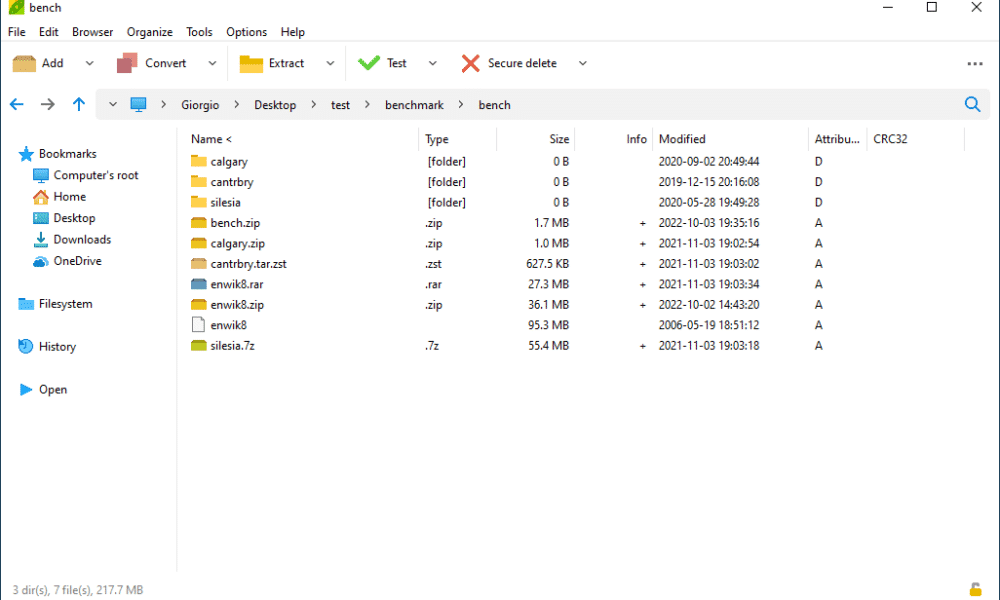Expand the Test dropdown arrow
This screenshot has height=600, width=1000.
(x=432, y=63)
